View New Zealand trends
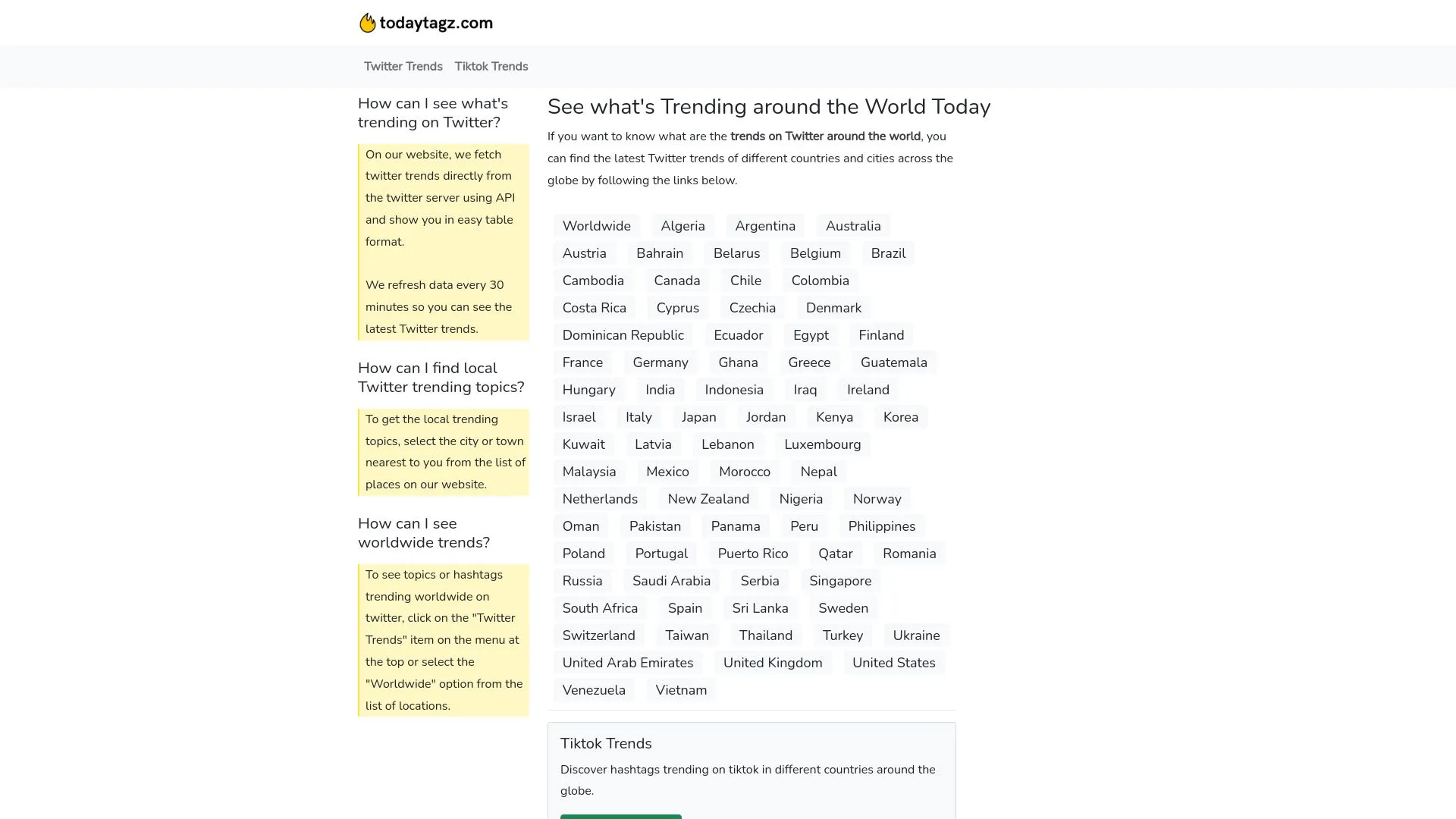 pyautogui.click(x=708, y=499)
